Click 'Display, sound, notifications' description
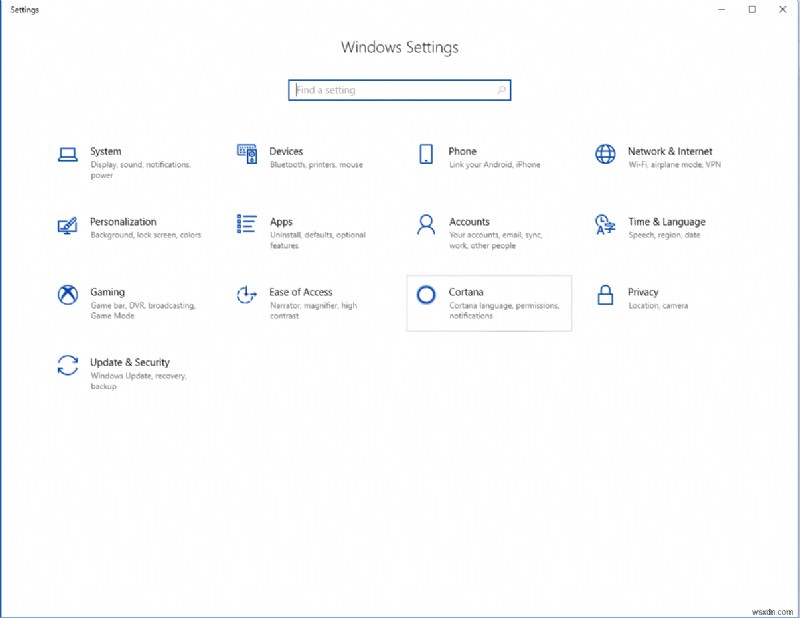 (x=141, y=164)
